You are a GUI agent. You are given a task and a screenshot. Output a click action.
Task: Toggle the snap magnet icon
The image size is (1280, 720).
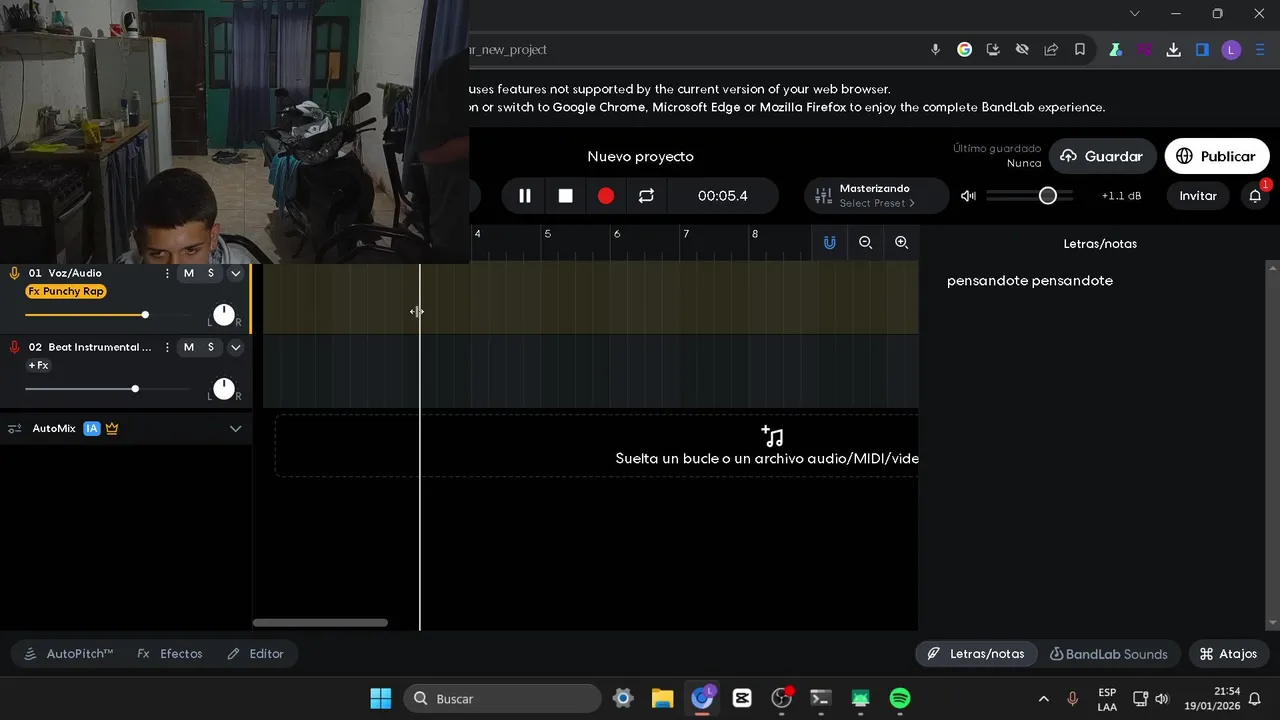[x=829, y=243]
